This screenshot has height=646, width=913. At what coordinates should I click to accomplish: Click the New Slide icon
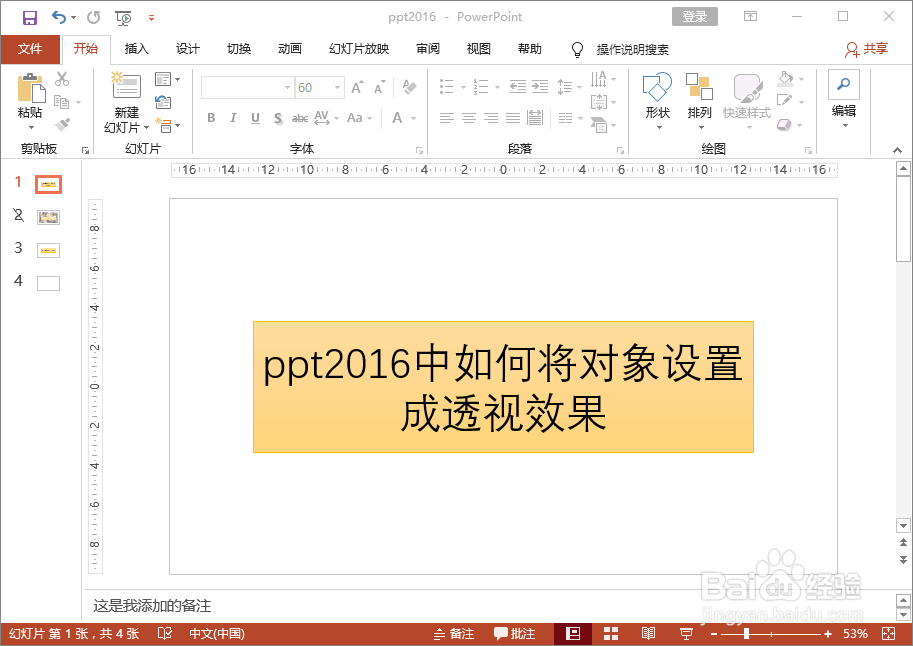126,84
